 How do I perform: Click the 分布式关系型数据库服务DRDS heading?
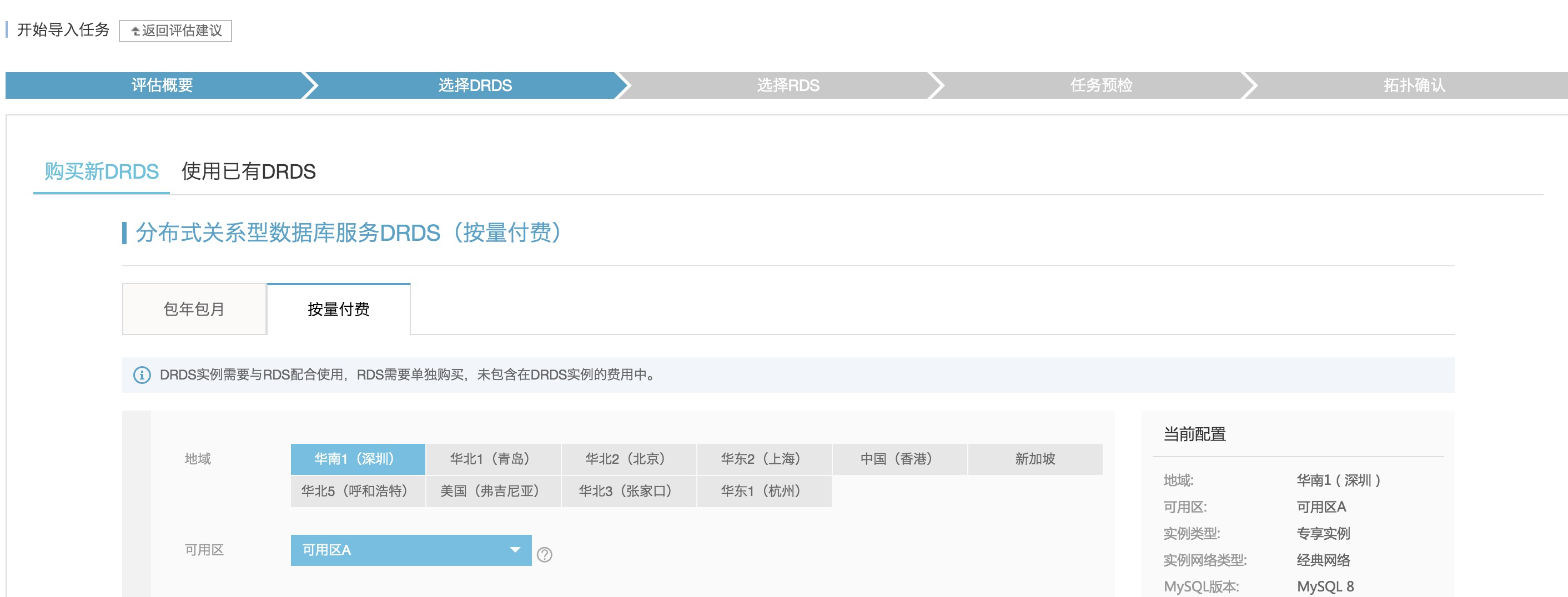click(x=348, y=233)
